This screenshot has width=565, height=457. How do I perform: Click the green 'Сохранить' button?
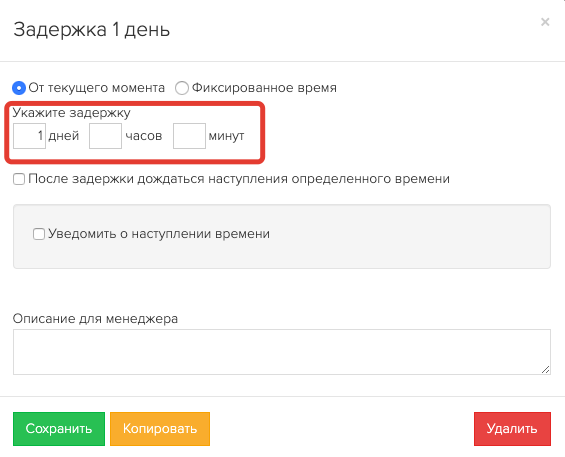pyautogui.click(x=59, y=429)
